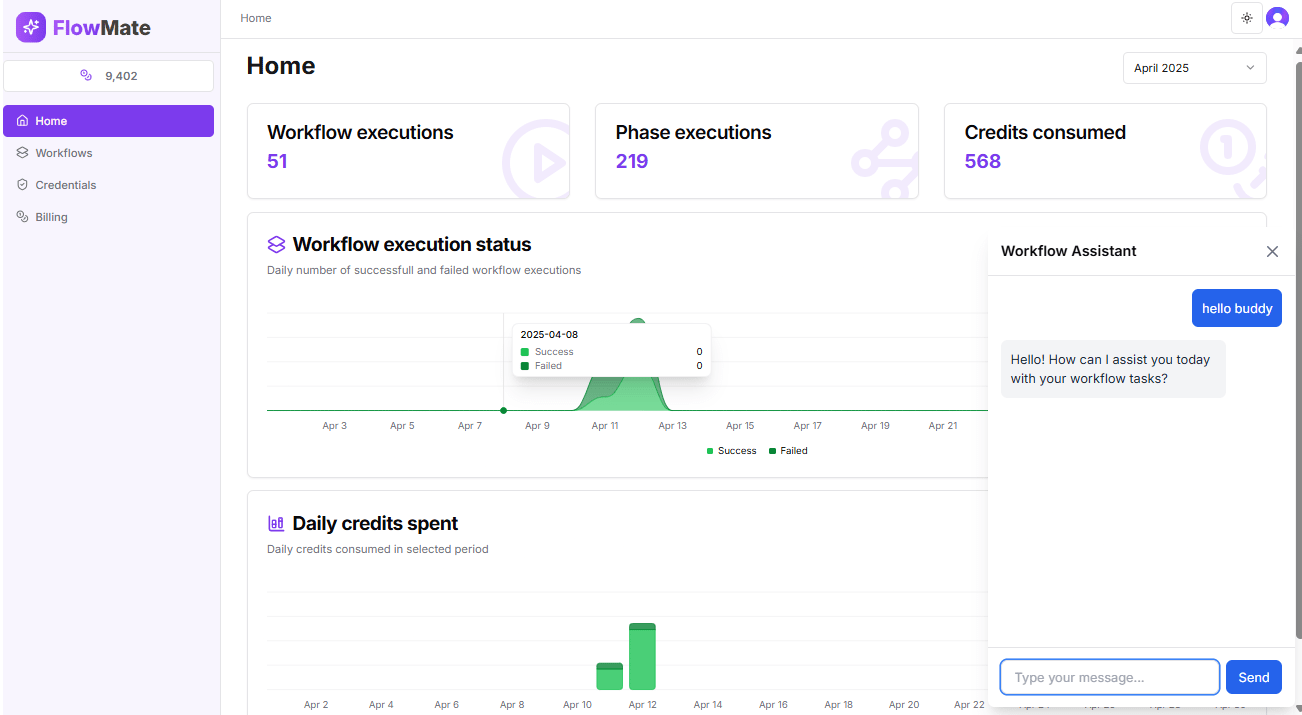Click the Billing coins icon in sidebar
The height and width of the screenshot is (715, 1302).
22,217
